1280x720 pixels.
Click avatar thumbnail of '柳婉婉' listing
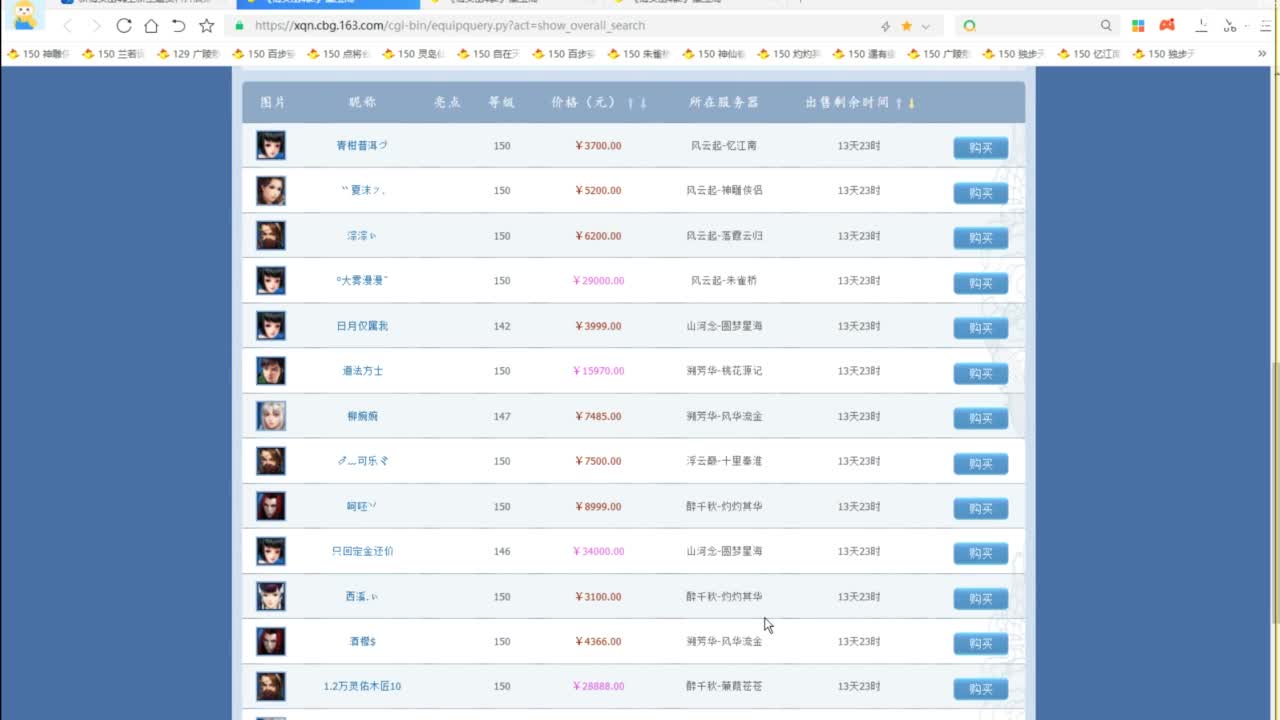(271, 416)
